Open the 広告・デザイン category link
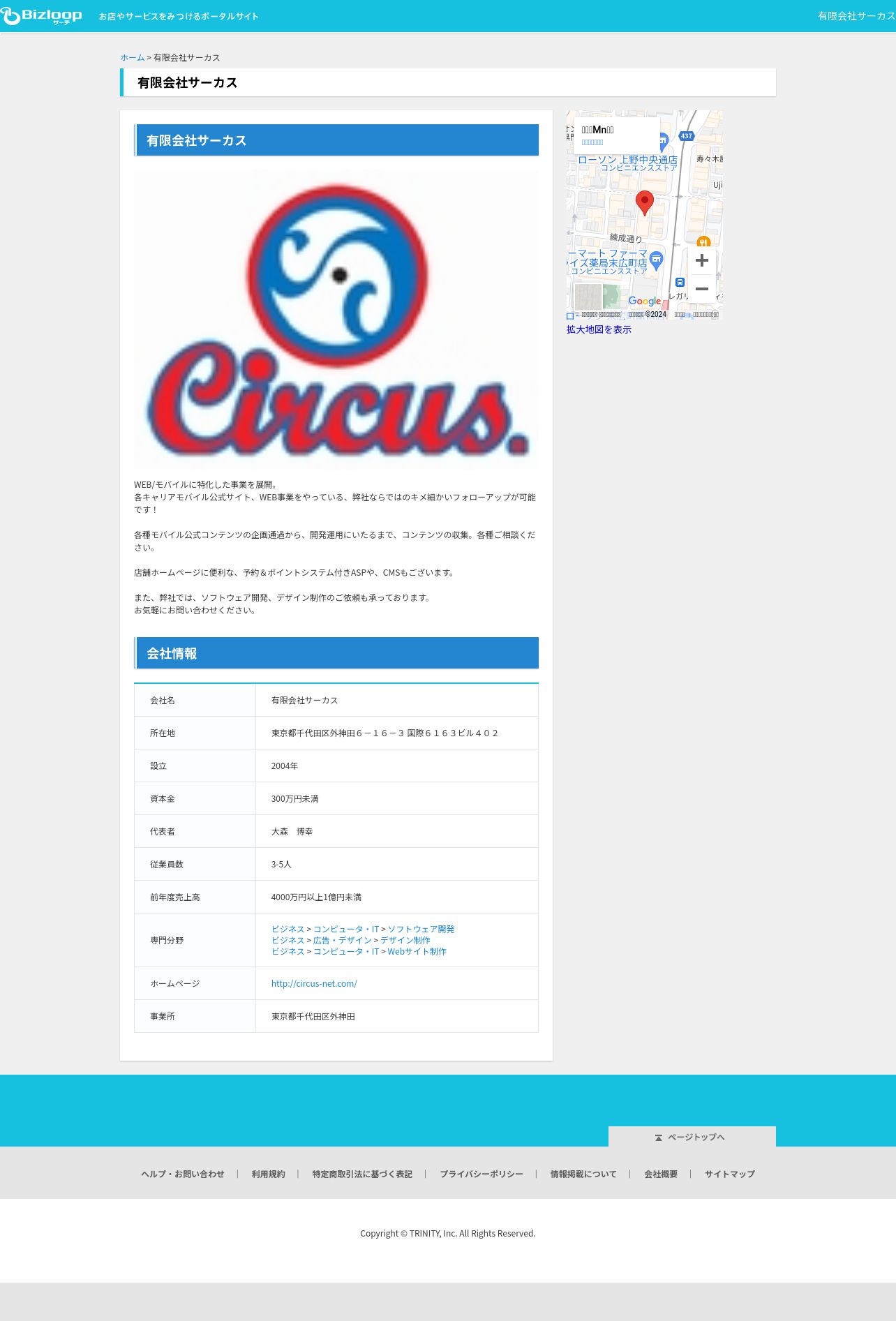Image resolution: width=896 pixels, height=1321 pixels. coord(343,940)
